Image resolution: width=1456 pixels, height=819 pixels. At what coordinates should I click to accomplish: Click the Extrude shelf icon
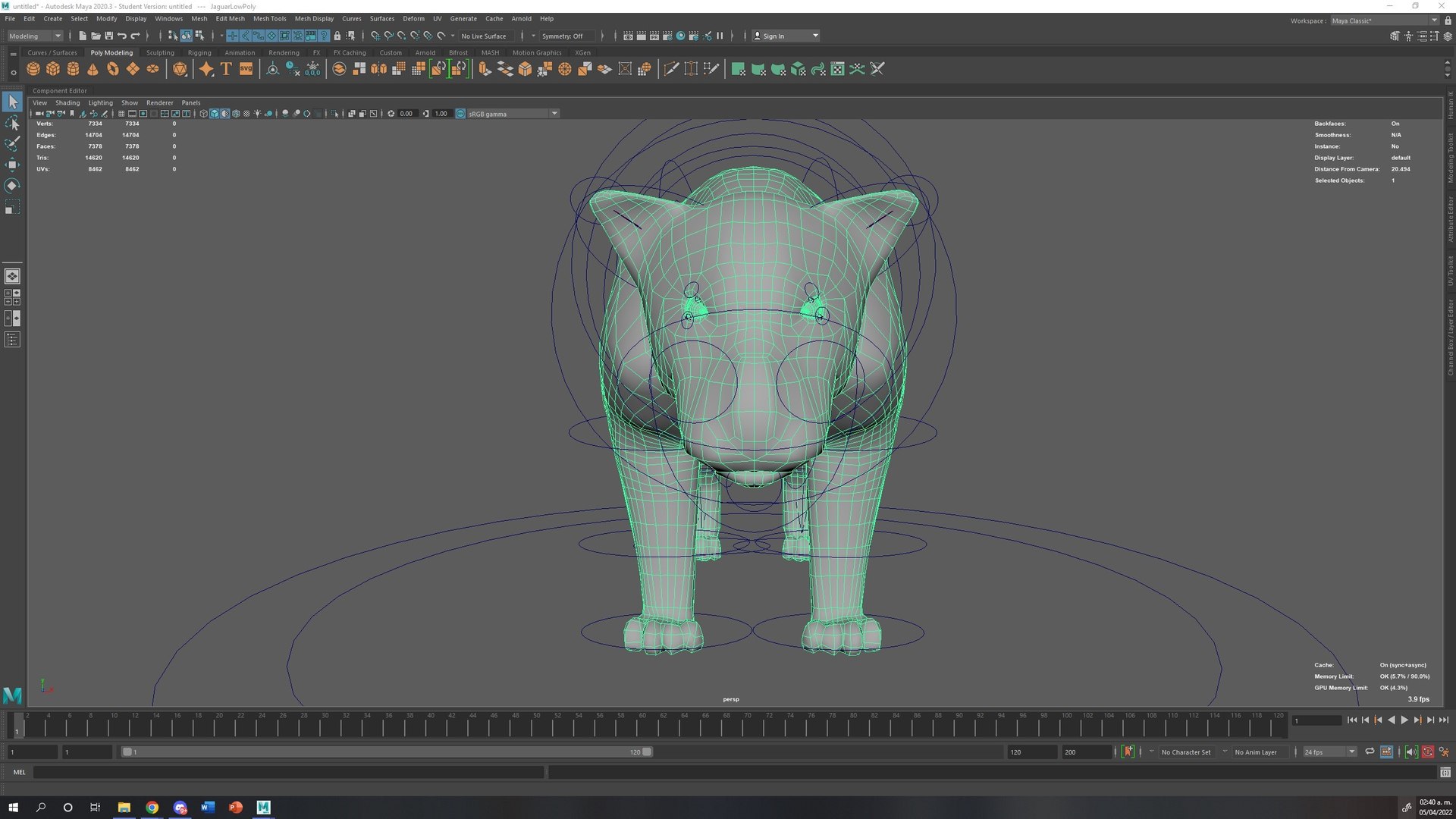(485, 69)
